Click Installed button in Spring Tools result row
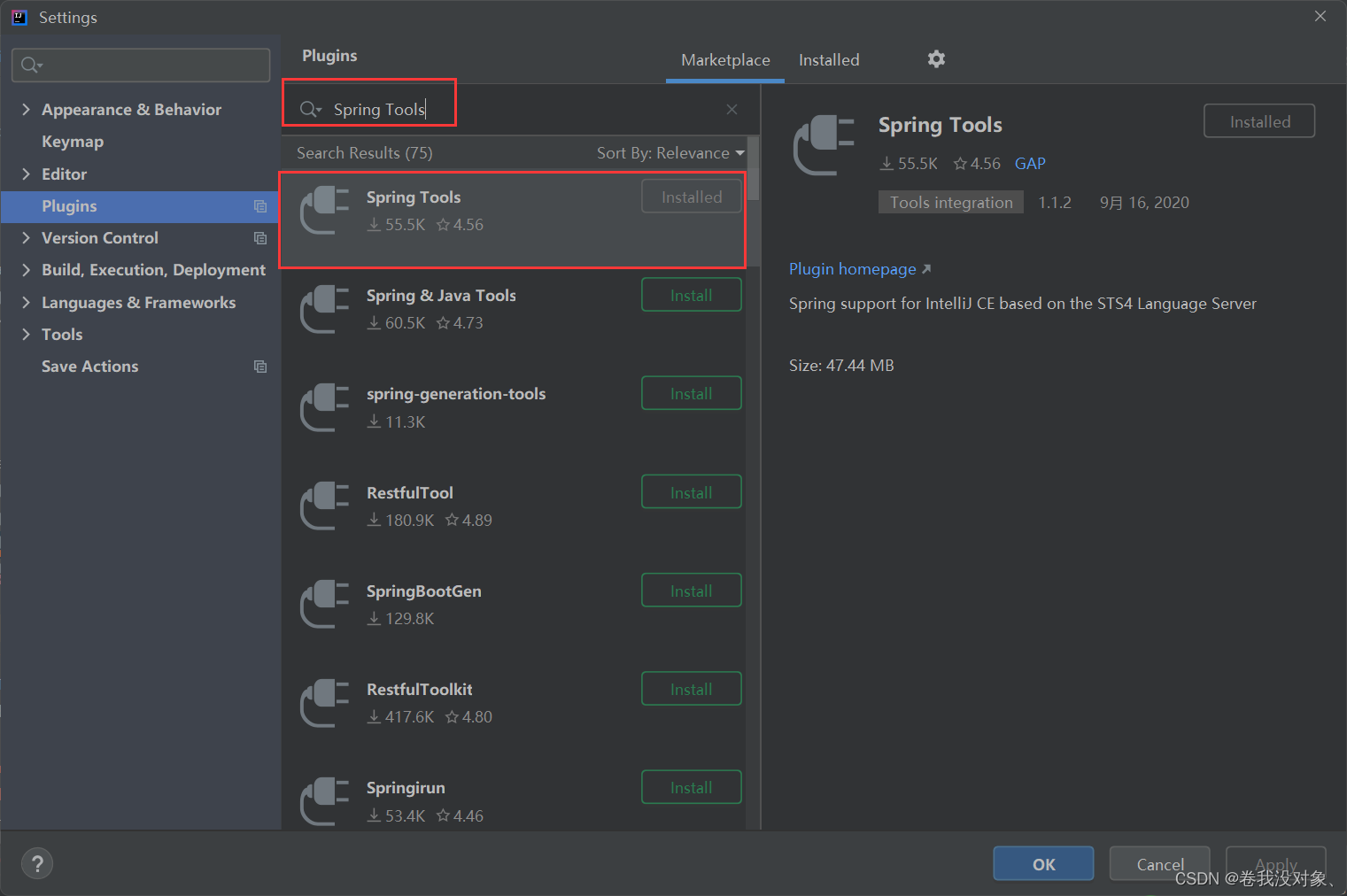The width and height of the screenshot is (1347, 896). click(691, 197)
